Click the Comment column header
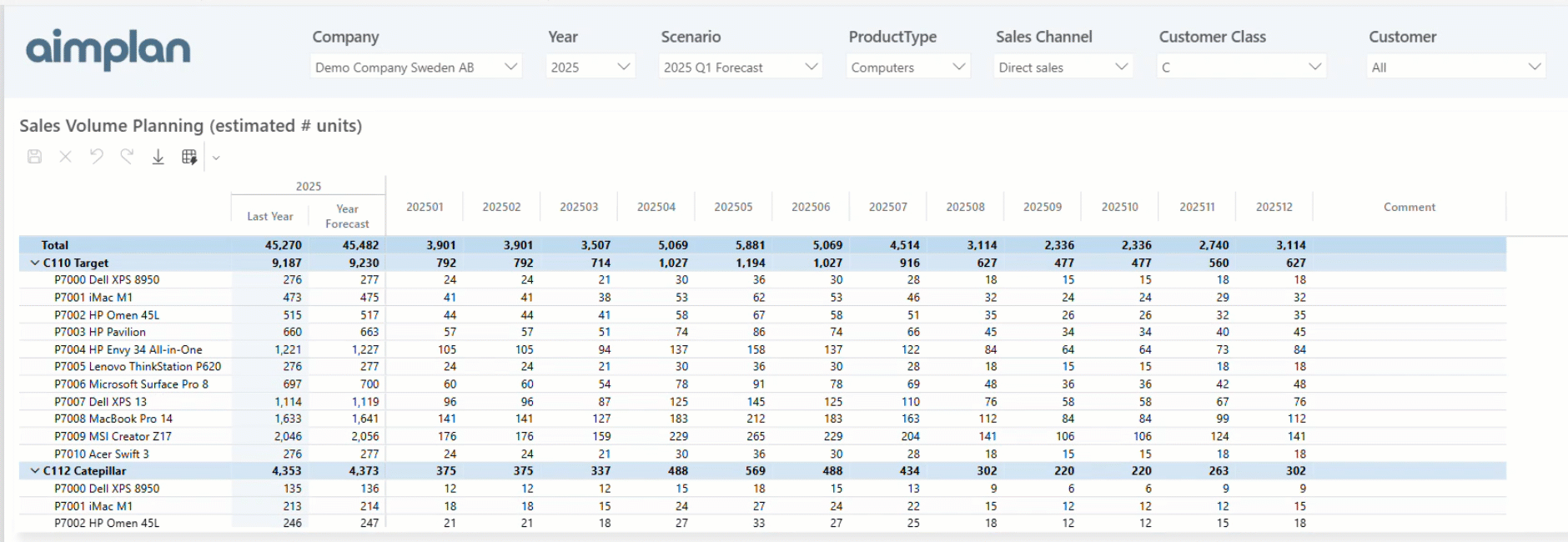1568x542 pixels. click(1409, 207)
